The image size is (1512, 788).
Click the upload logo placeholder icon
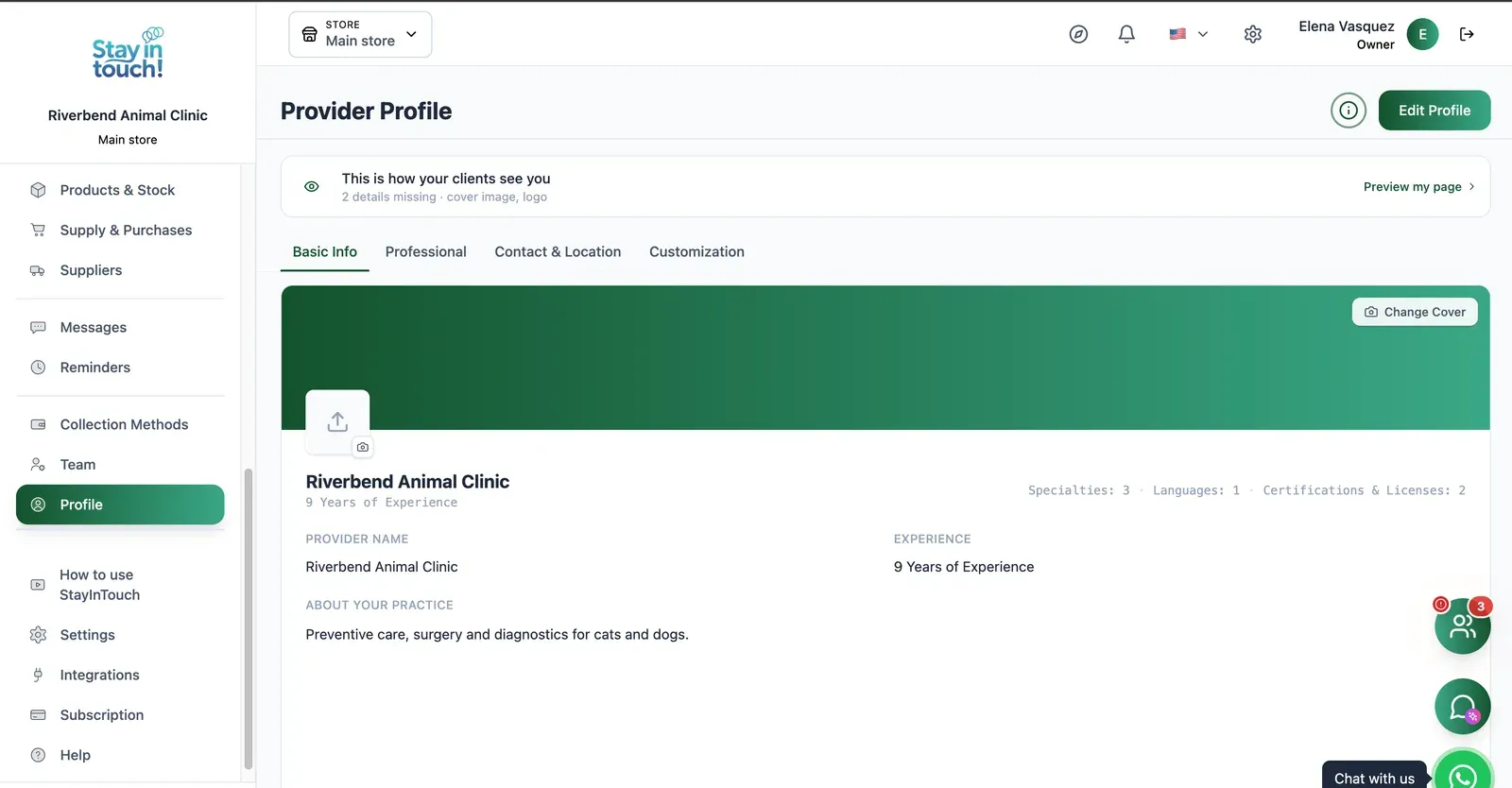point(337,421)
